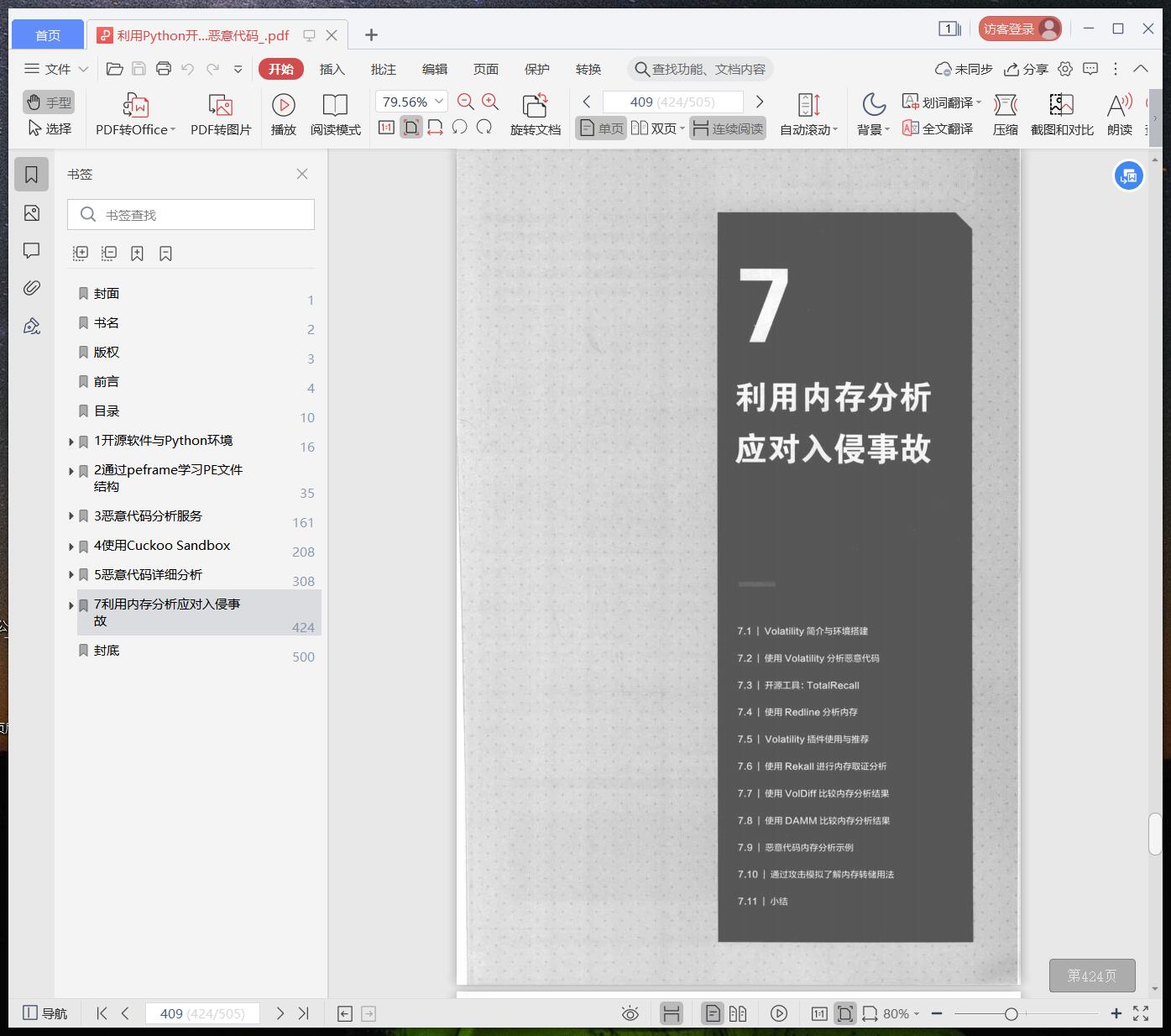Toggle eye protection mode icon in status bar
This screenshot has width=1171, height=1036.
630,1013
